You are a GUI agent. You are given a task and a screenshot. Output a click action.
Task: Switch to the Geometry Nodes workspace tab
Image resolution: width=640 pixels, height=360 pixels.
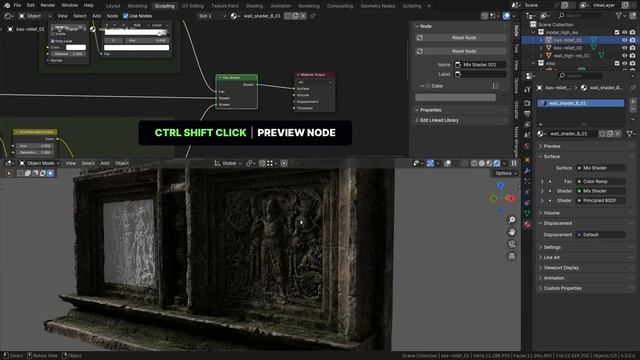pos(378,6)
